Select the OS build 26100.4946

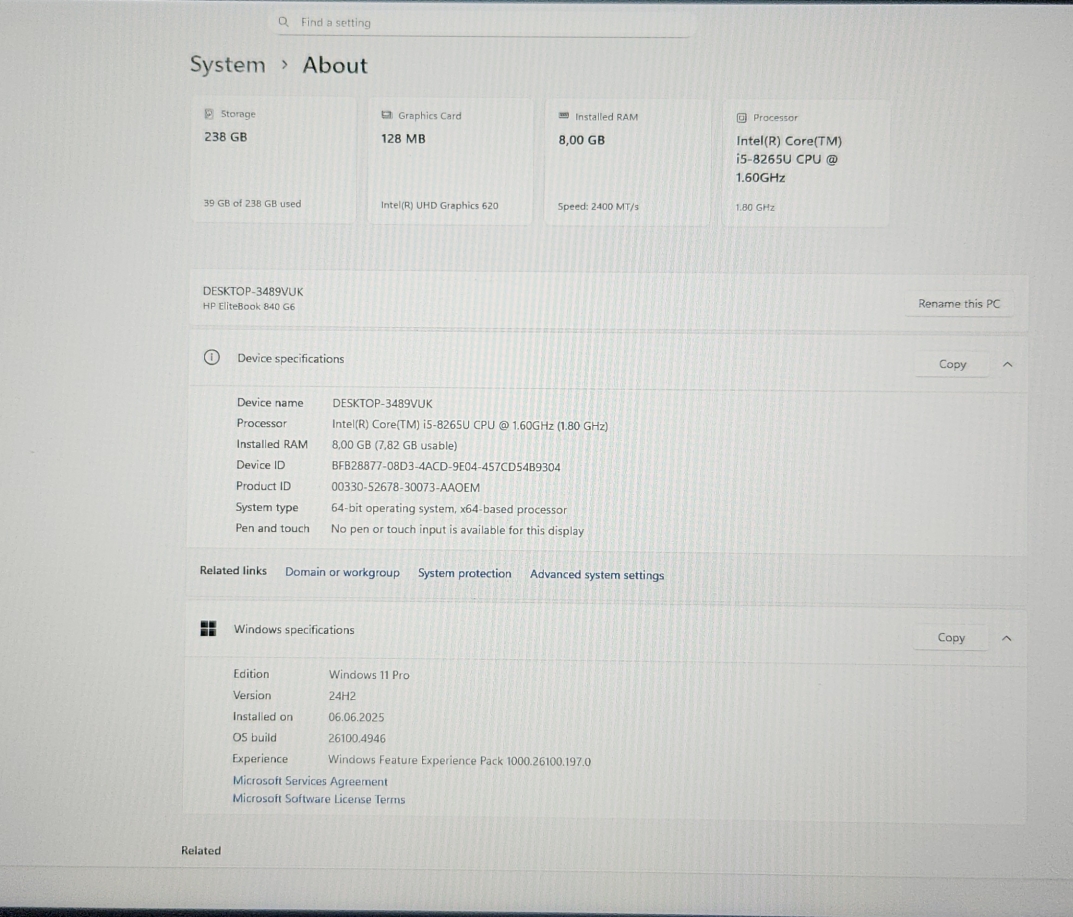tap(357, 738)
